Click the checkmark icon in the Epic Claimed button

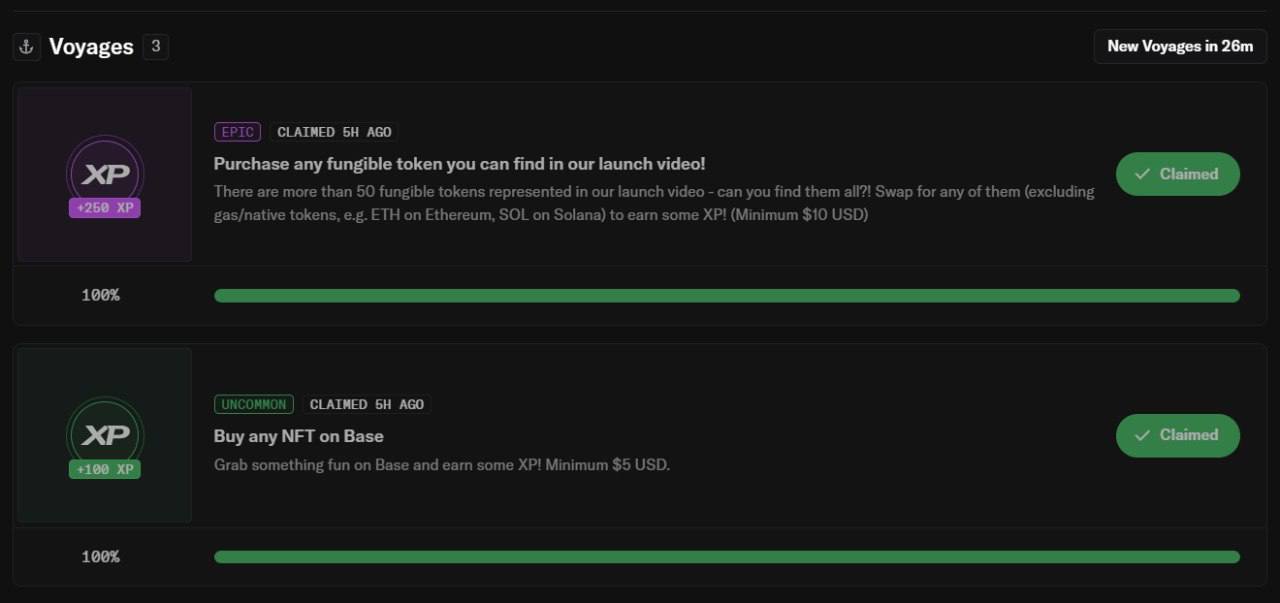point(1142,174)
